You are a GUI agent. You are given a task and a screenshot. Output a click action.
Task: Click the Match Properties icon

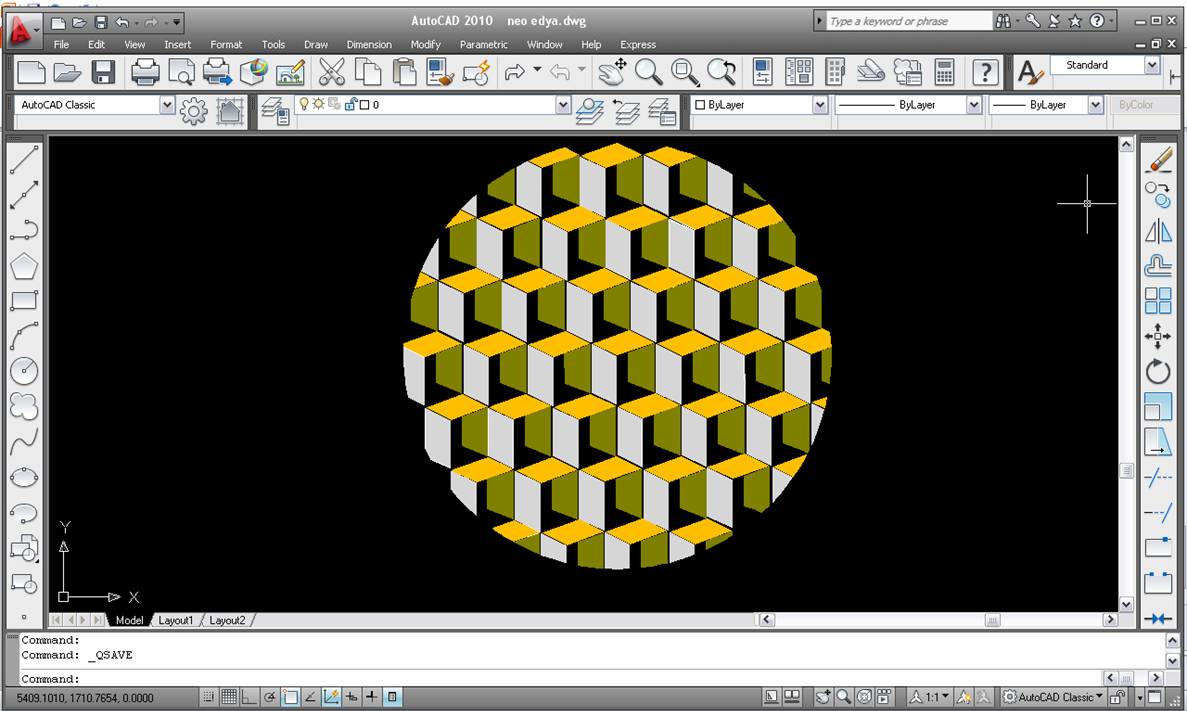(440, 73)
